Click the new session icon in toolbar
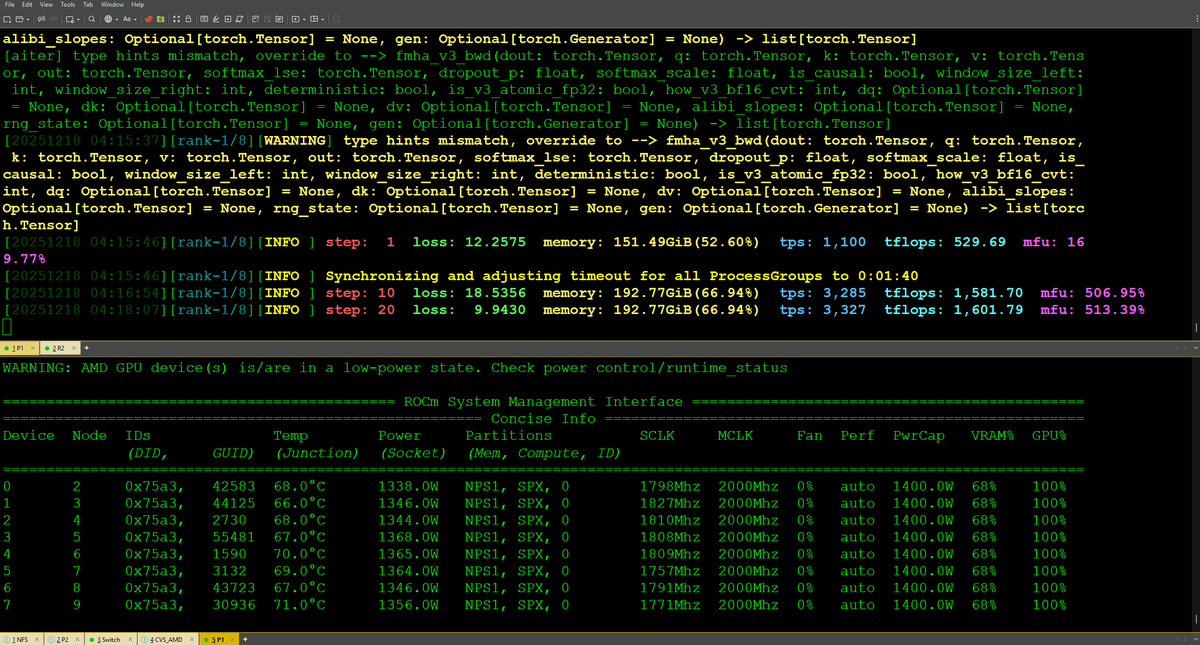1200x645 pixels. [x=7, y=19]
